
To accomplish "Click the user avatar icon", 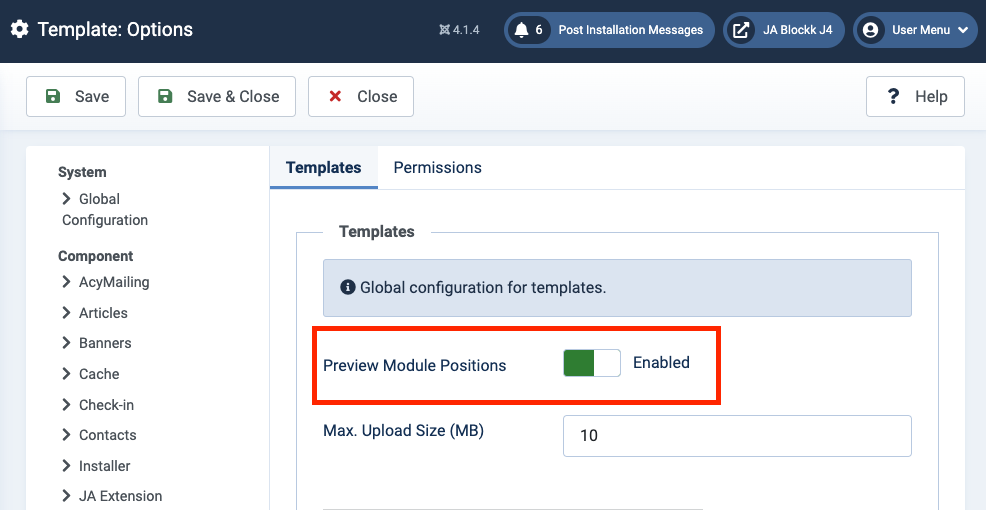I will click(871, 30).
